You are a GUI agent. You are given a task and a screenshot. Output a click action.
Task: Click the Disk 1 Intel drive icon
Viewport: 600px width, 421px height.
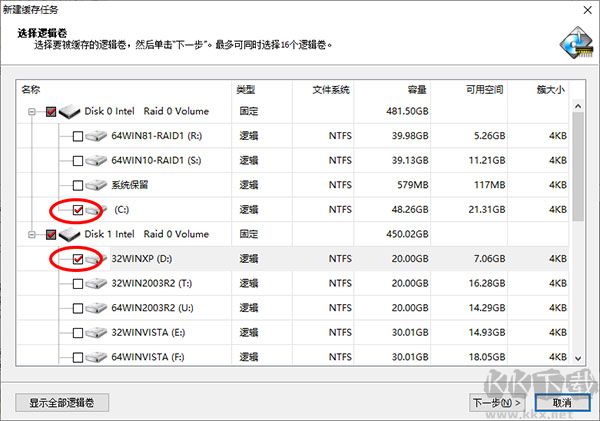pyautogui.click(x=70, y=234)
